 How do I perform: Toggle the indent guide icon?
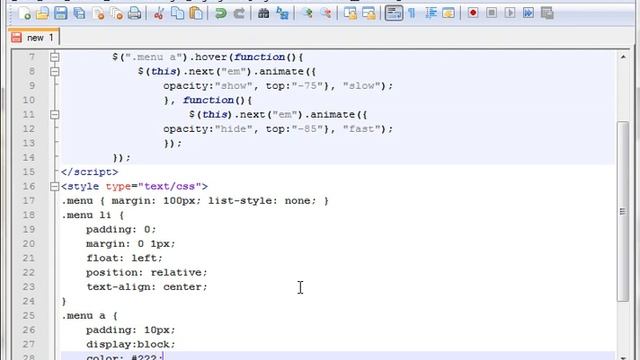[x=431, y=13]
